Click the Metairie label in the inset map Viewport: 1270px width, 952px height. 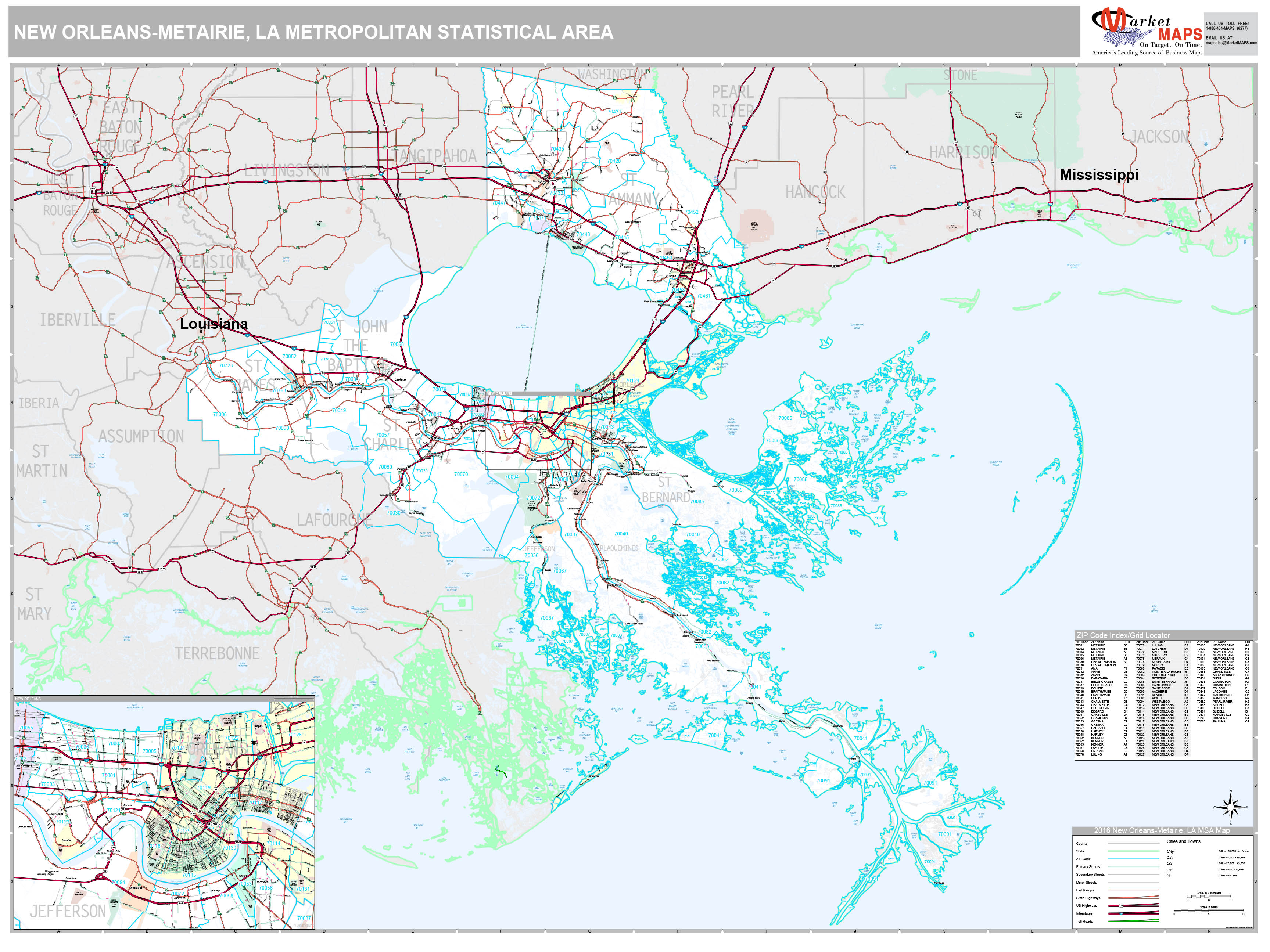click(x=133, y=782)
